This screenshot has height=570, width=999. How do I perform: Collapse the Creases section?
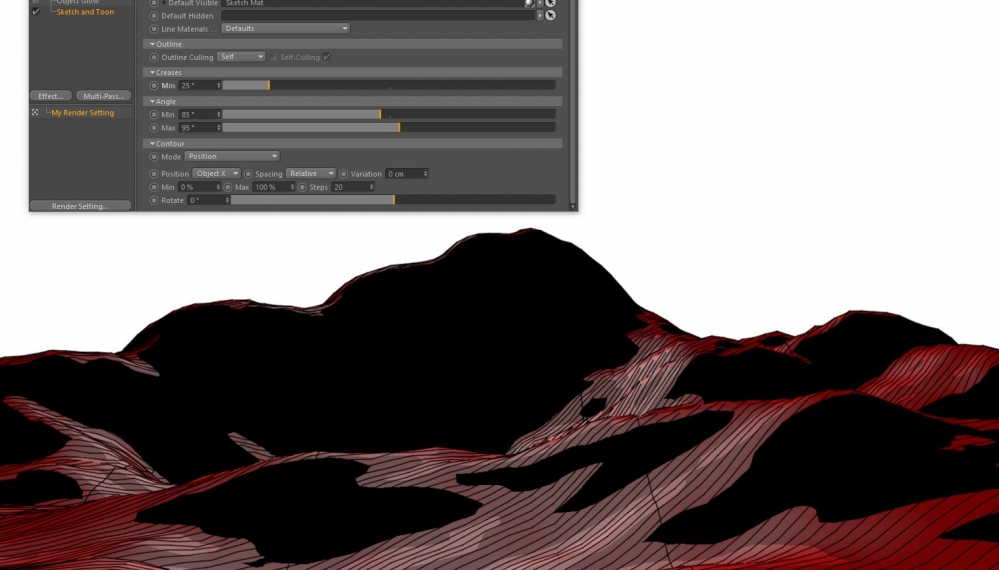(153, 73)
